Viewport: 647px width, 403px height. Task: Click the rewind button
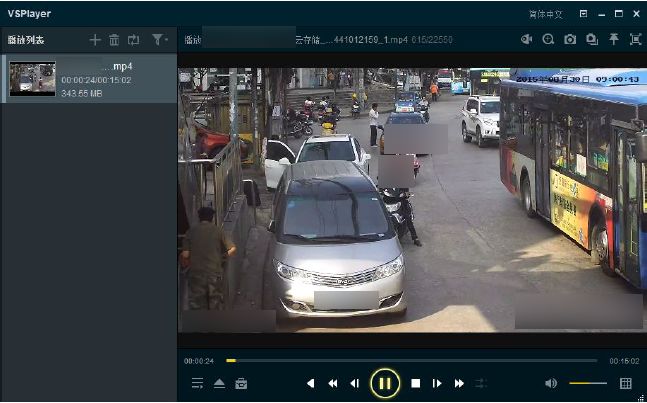point(332,383)
